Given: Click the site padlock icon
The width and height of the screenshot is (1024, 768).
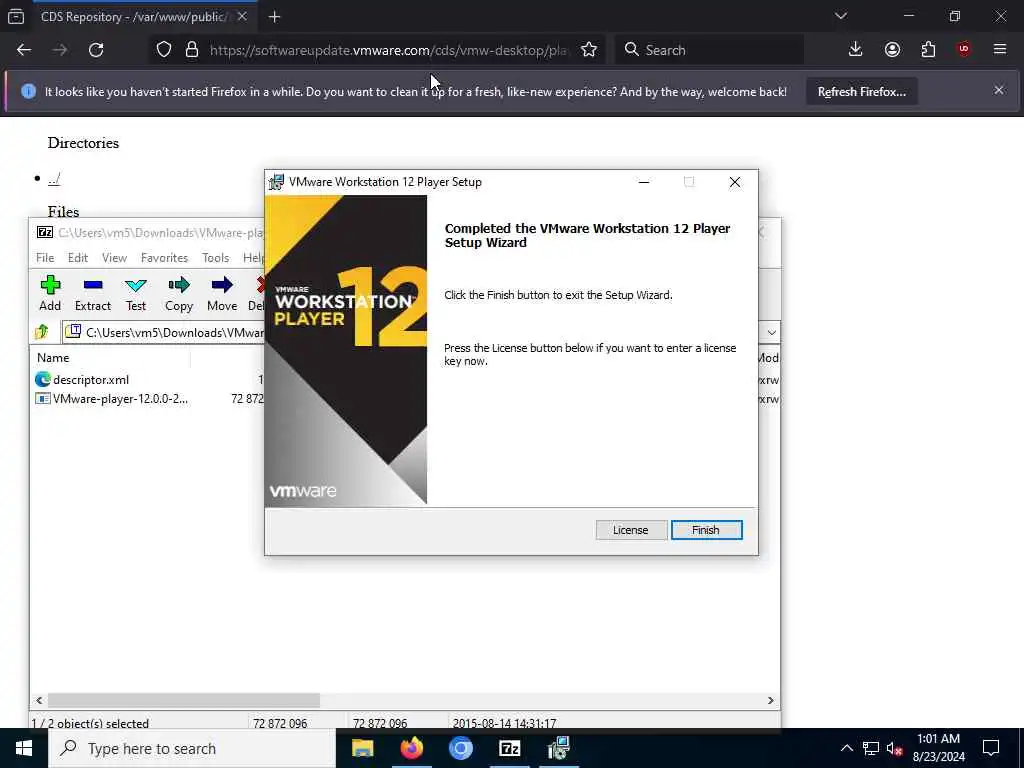Looking at the screenshot, I should coord(192,50).
